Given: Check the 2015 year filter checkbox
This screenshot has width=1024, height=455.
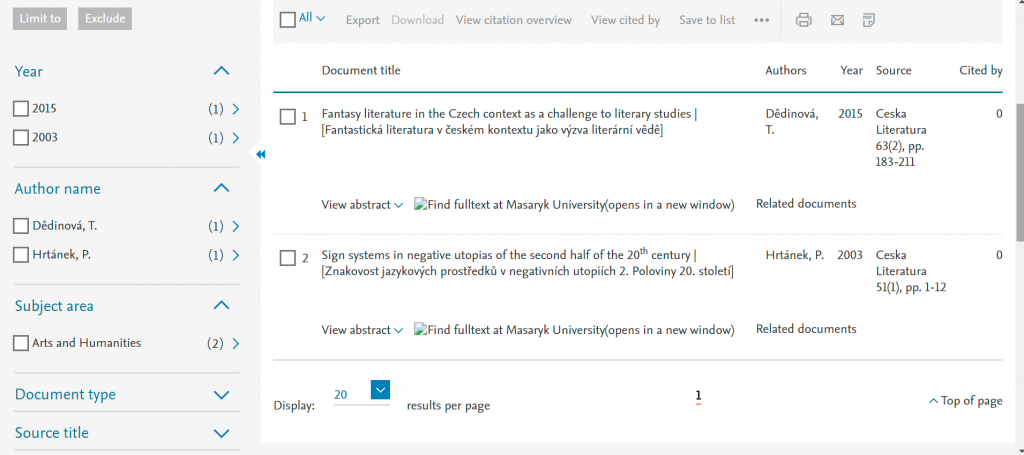Looking at the screenshot, I should pyautogui.click(x=21, y=108).
